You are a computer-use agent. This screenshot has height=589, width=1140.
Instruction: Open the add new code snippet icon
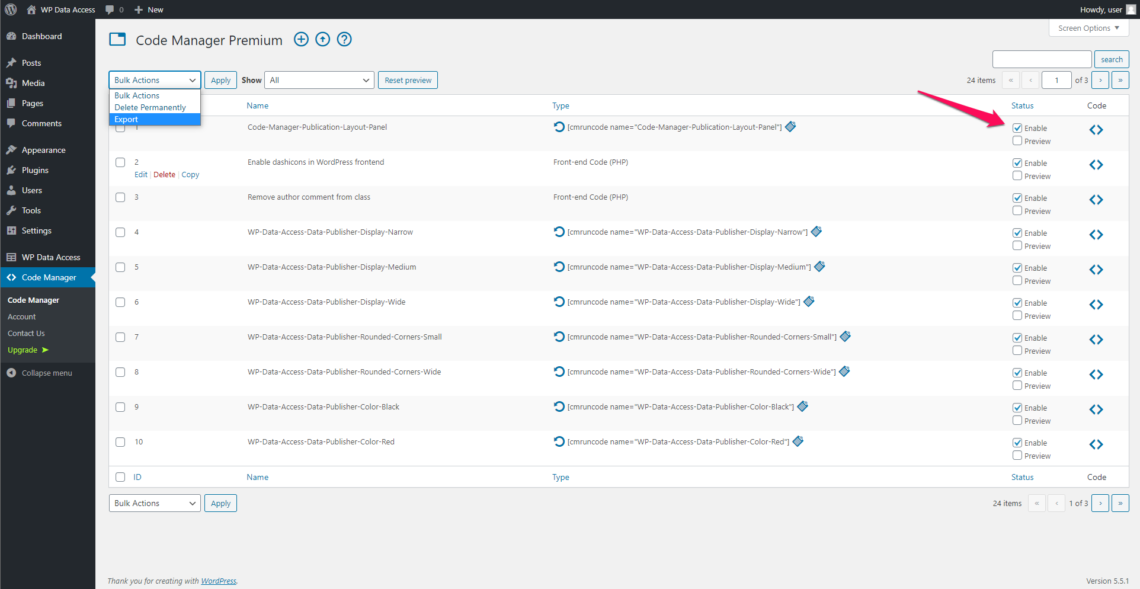pyautogui.click(x=300, y=39)
